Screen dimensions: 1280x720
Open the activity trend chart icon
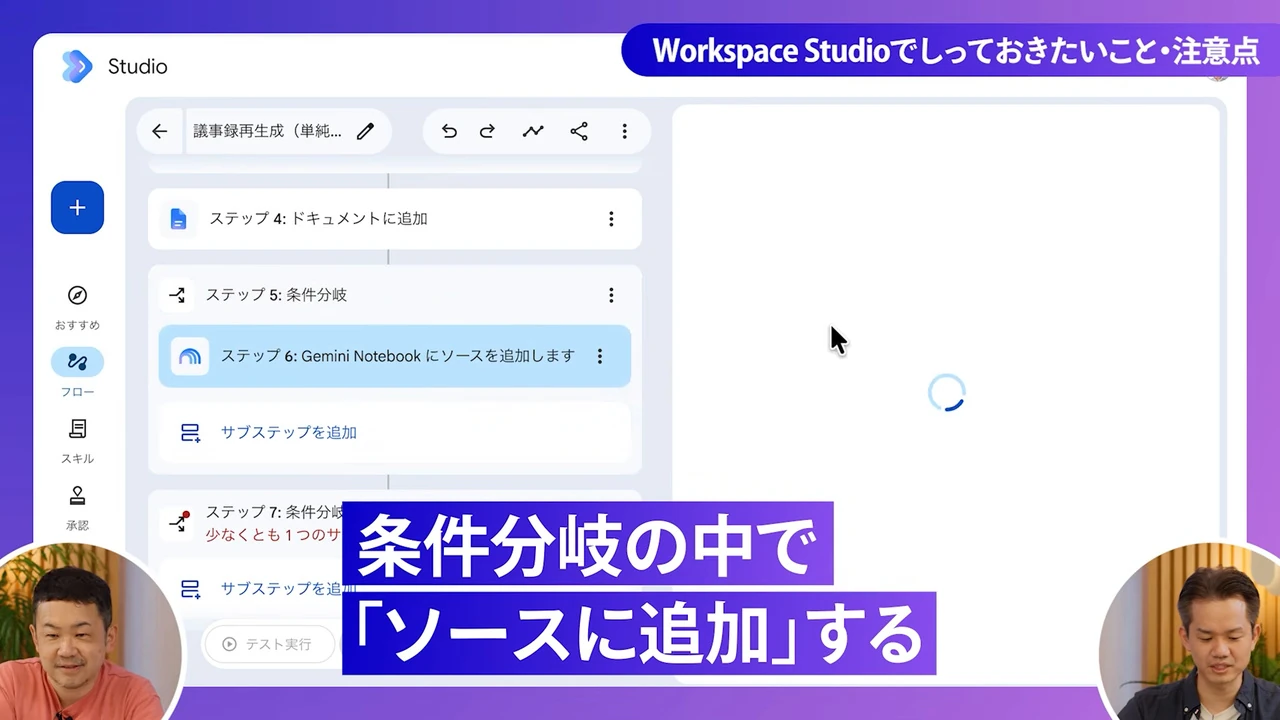tap(533, 131)
